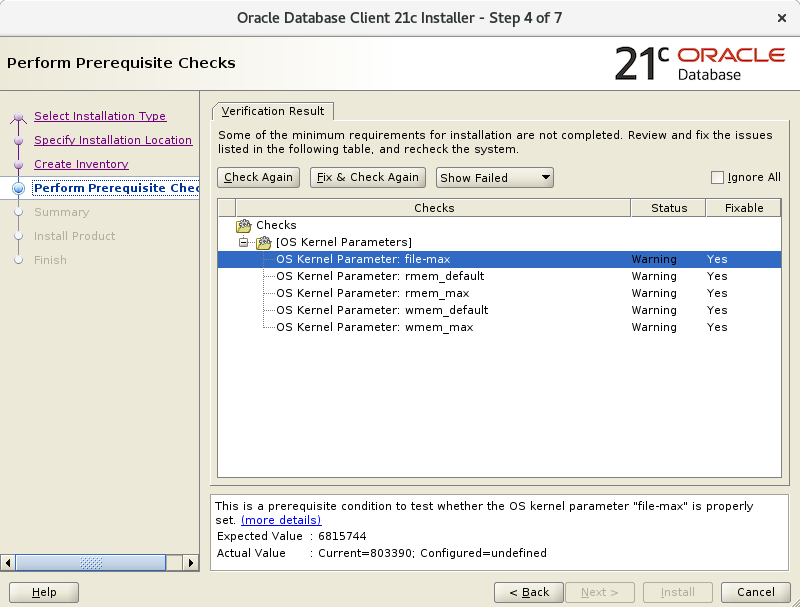Click the Cancel button
The height and width of the screenshot is (607, 800).
[x=756, y=592]
